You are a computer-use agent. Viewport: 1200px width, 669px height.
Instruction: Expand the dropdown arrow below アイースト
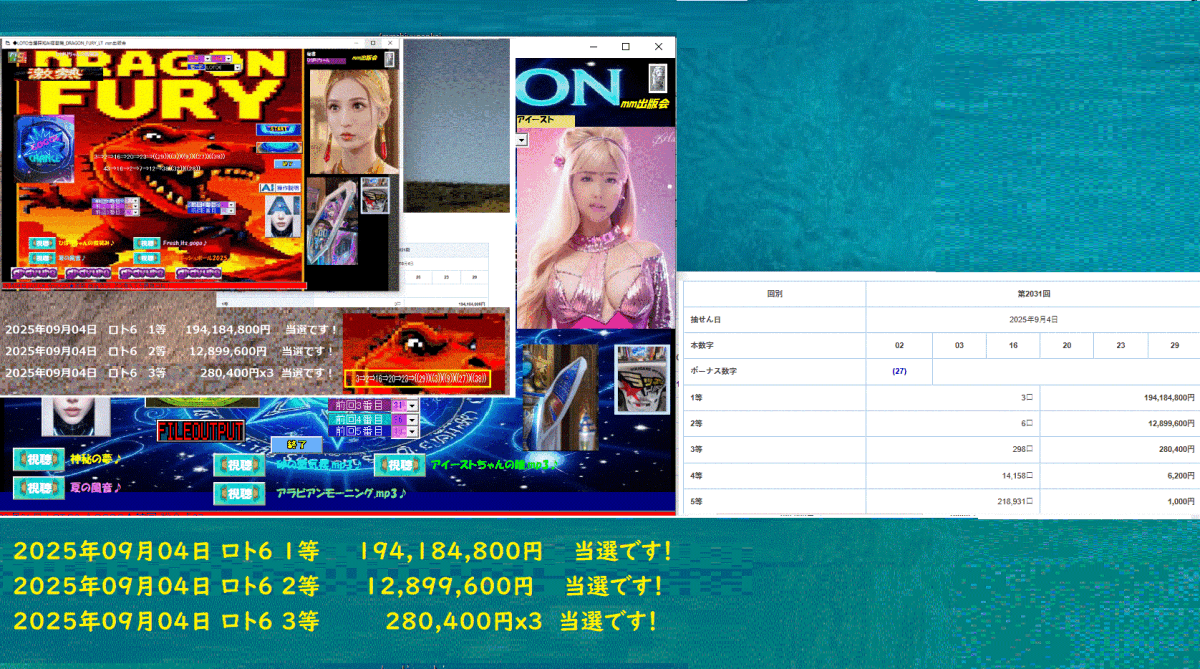pyautogui.click(x=521, y=140)
